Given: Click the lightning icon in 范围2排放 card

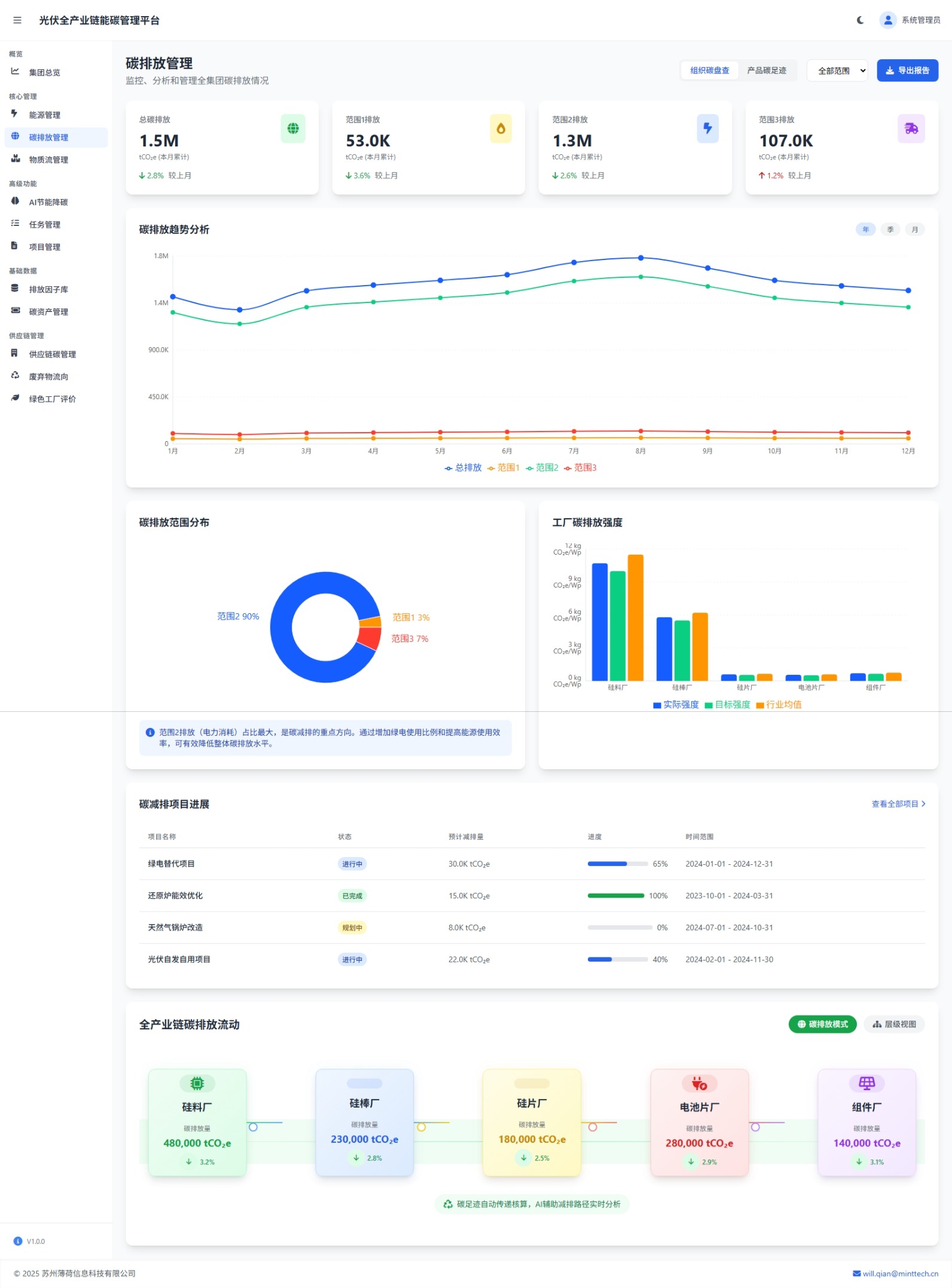Looking at the screenshot, I should (x=707, y=129).
